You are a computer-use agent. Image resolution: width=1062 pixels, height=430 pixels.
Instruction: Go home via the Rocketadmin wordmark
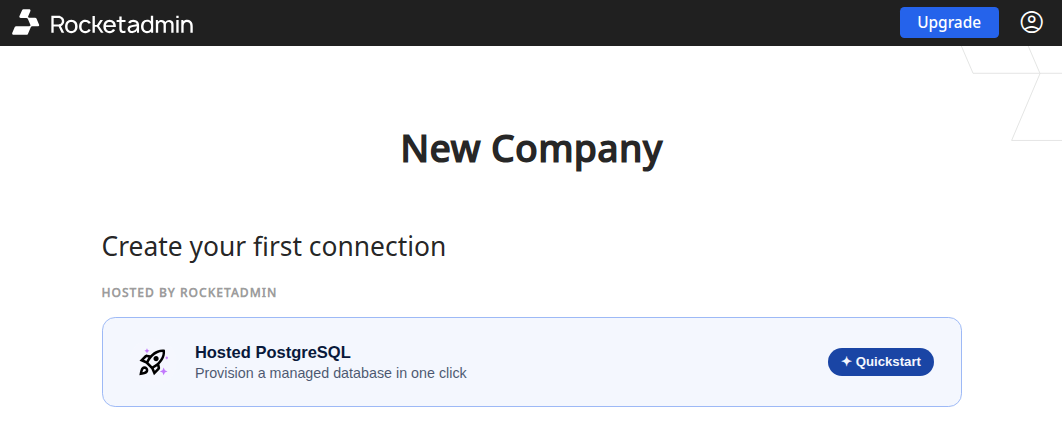(121, 23)
